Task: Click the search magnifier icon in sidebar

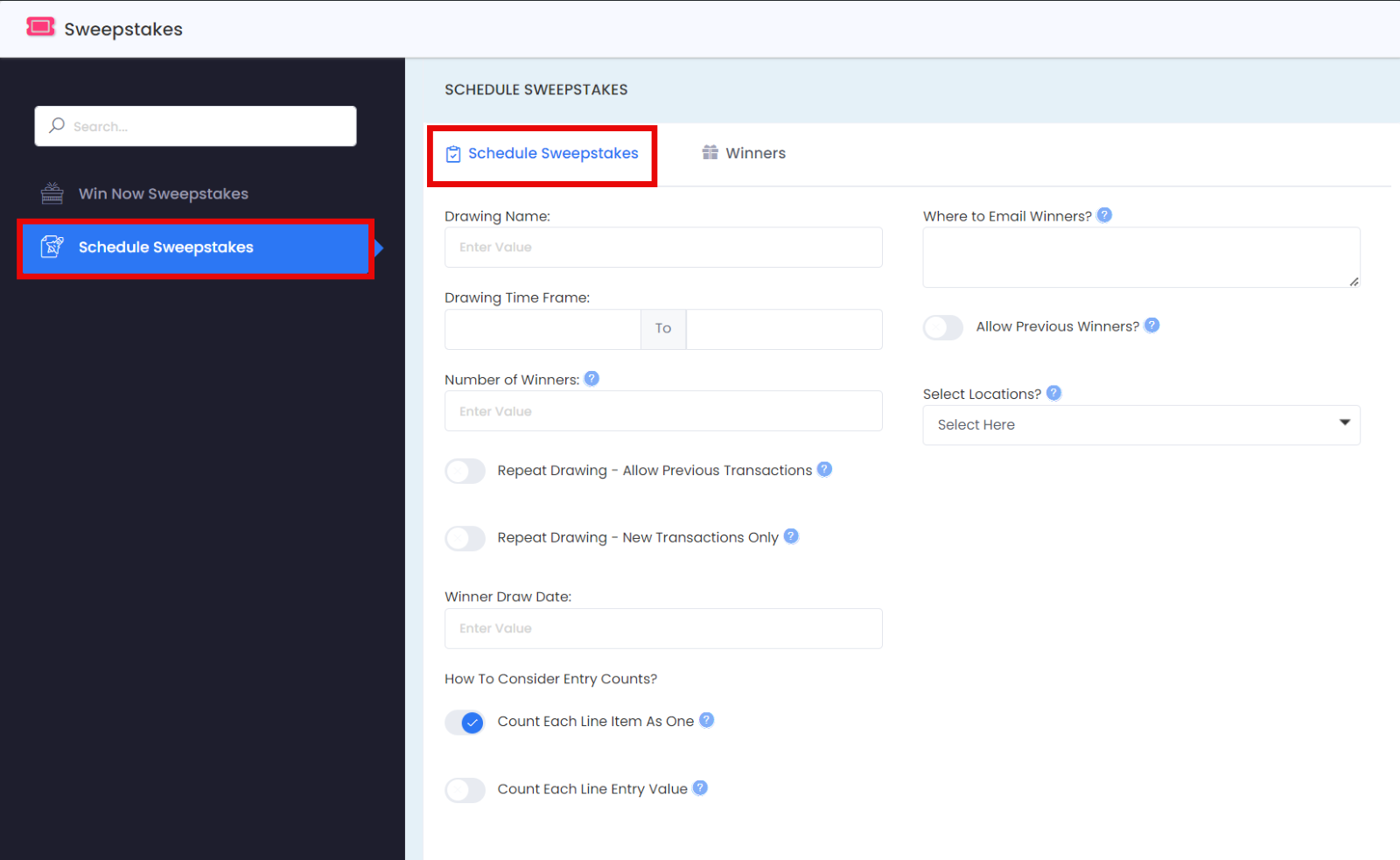Action: coord(57,125)
